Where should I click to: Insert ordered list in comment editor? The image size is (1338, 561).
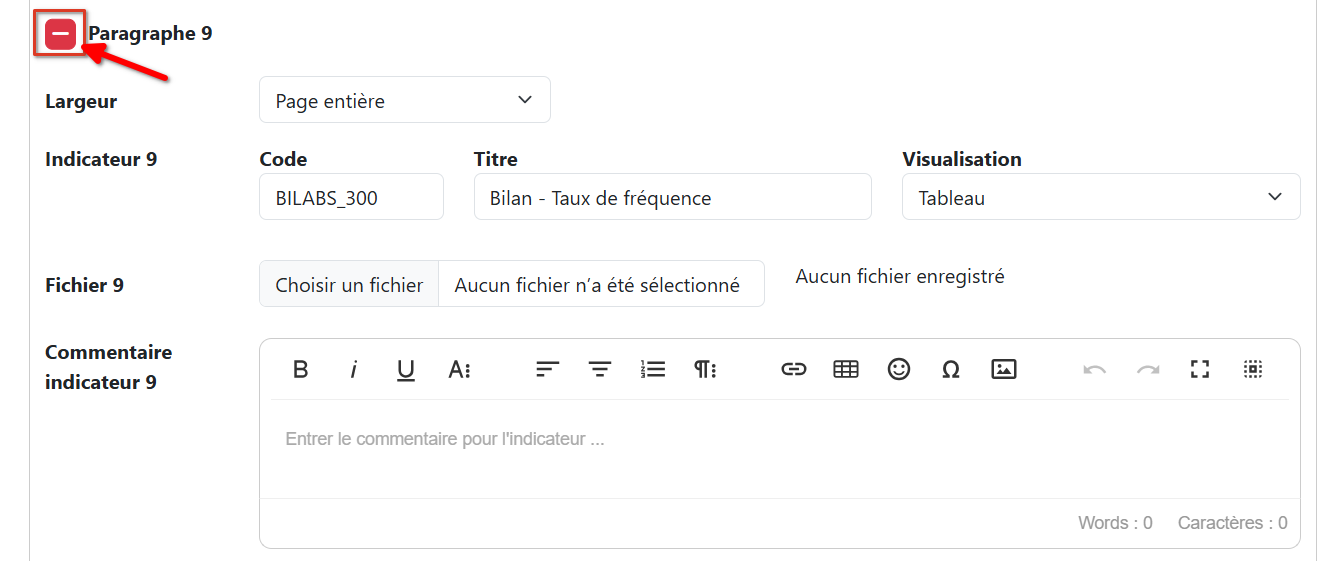[653, 369]
